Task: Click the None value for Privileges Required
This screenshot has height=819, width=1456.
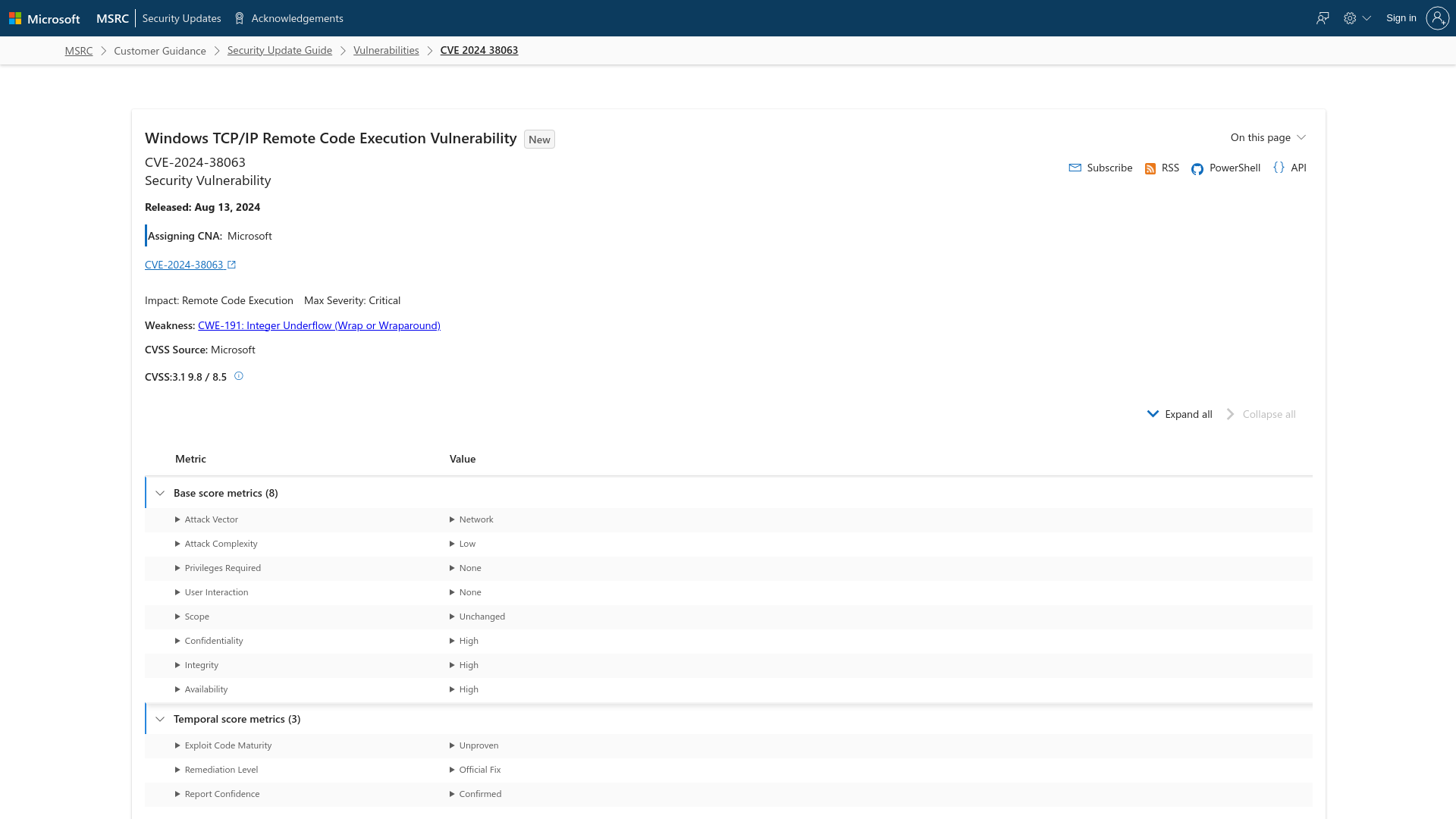Action: pyautogui.click(x=470, y=568)
